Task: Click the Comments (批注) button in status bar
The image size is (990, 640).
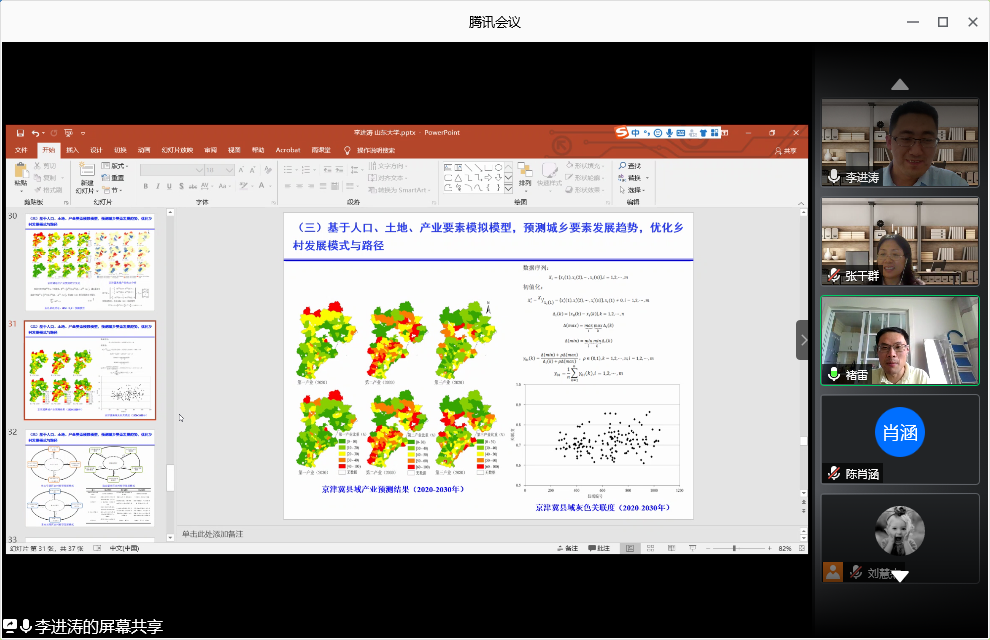Action: point(600,548)
